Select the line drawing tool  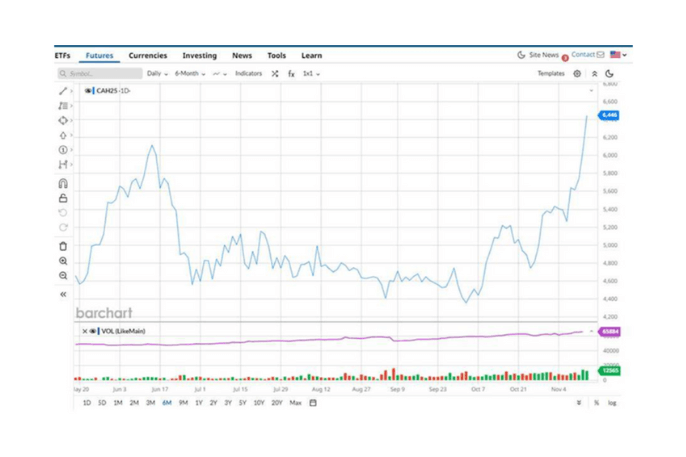pyautogui.click(x=63, y=91)
